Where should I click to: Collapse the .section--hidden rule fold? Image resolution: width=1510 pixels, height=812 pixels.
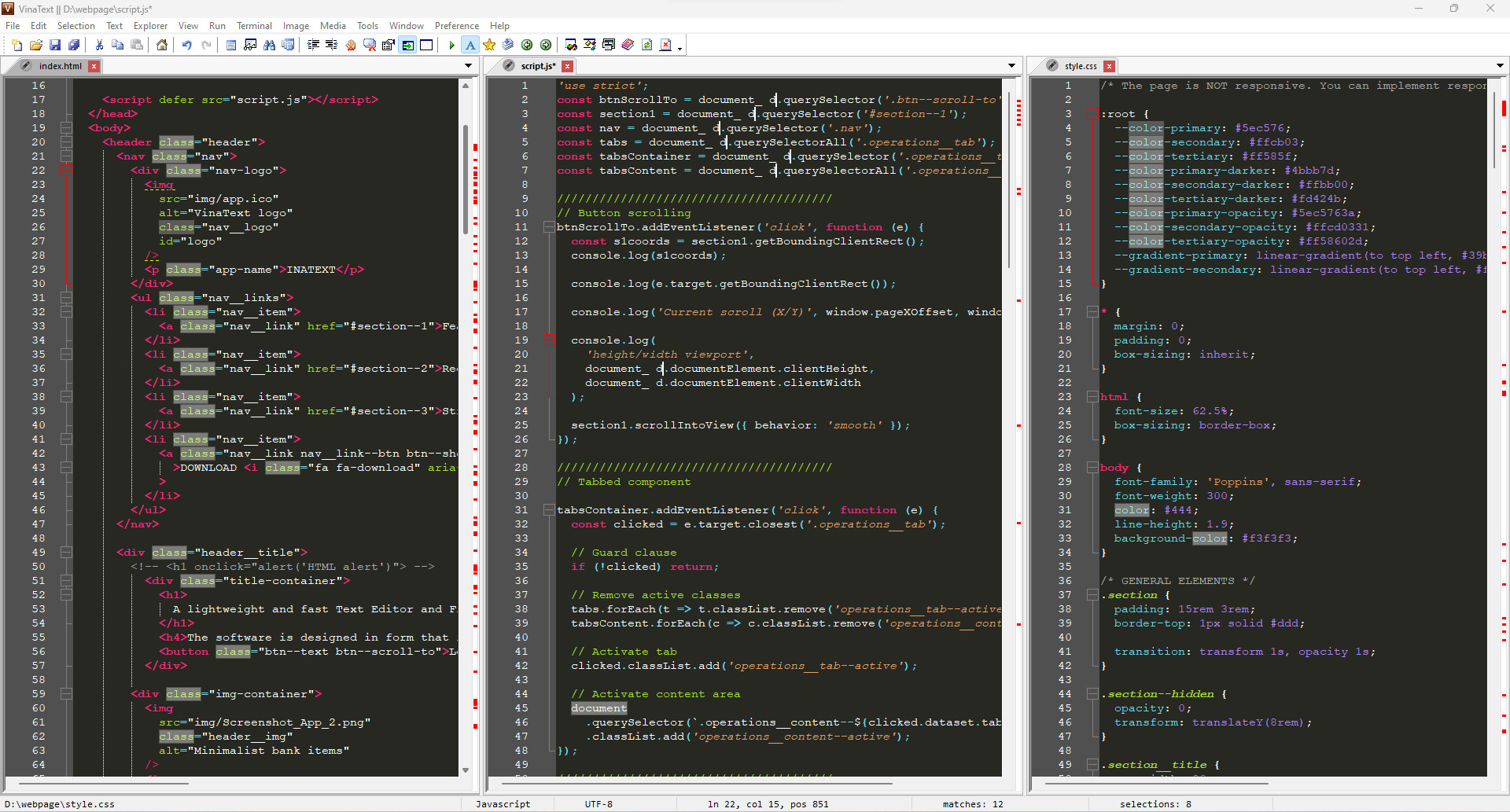tap(1092, 694)
